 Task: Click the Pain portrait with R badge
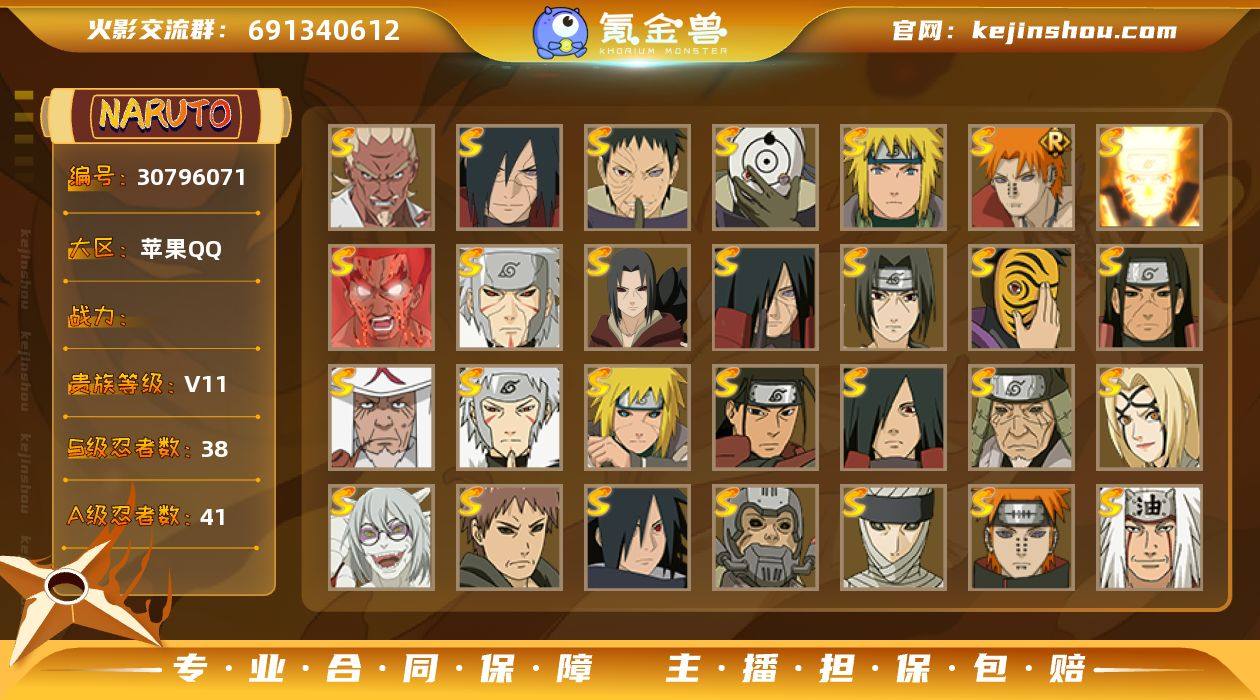click(1021, 177)
